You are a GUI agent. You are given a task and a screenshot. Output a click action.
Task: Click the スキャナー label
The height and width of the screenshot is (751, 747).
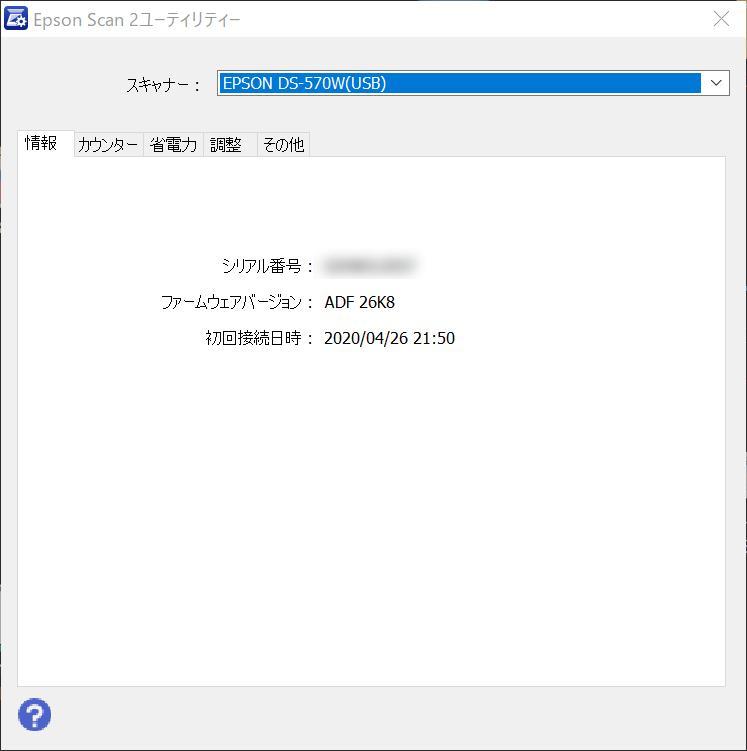coord(163,85)
